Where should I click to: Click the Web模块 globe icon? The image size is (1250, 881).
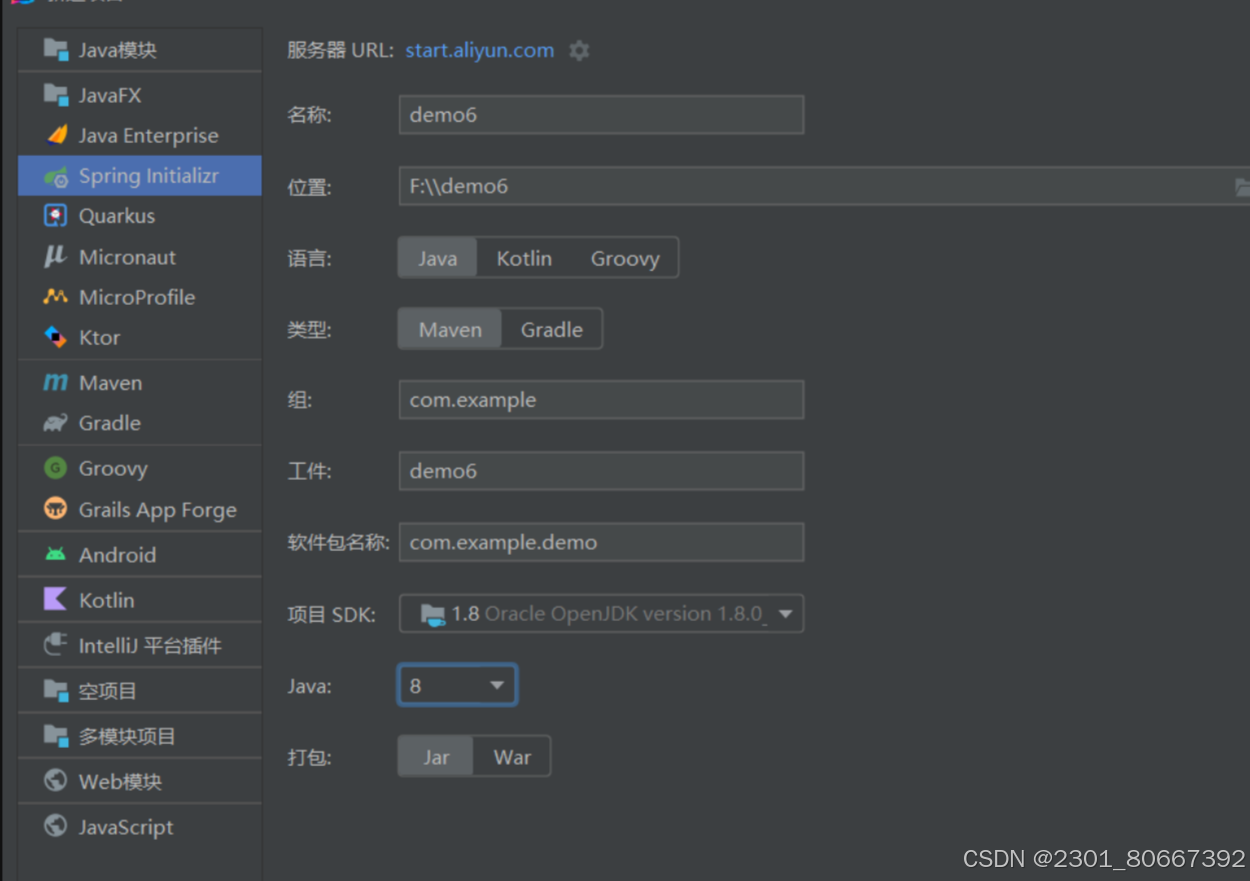point(56,781)
